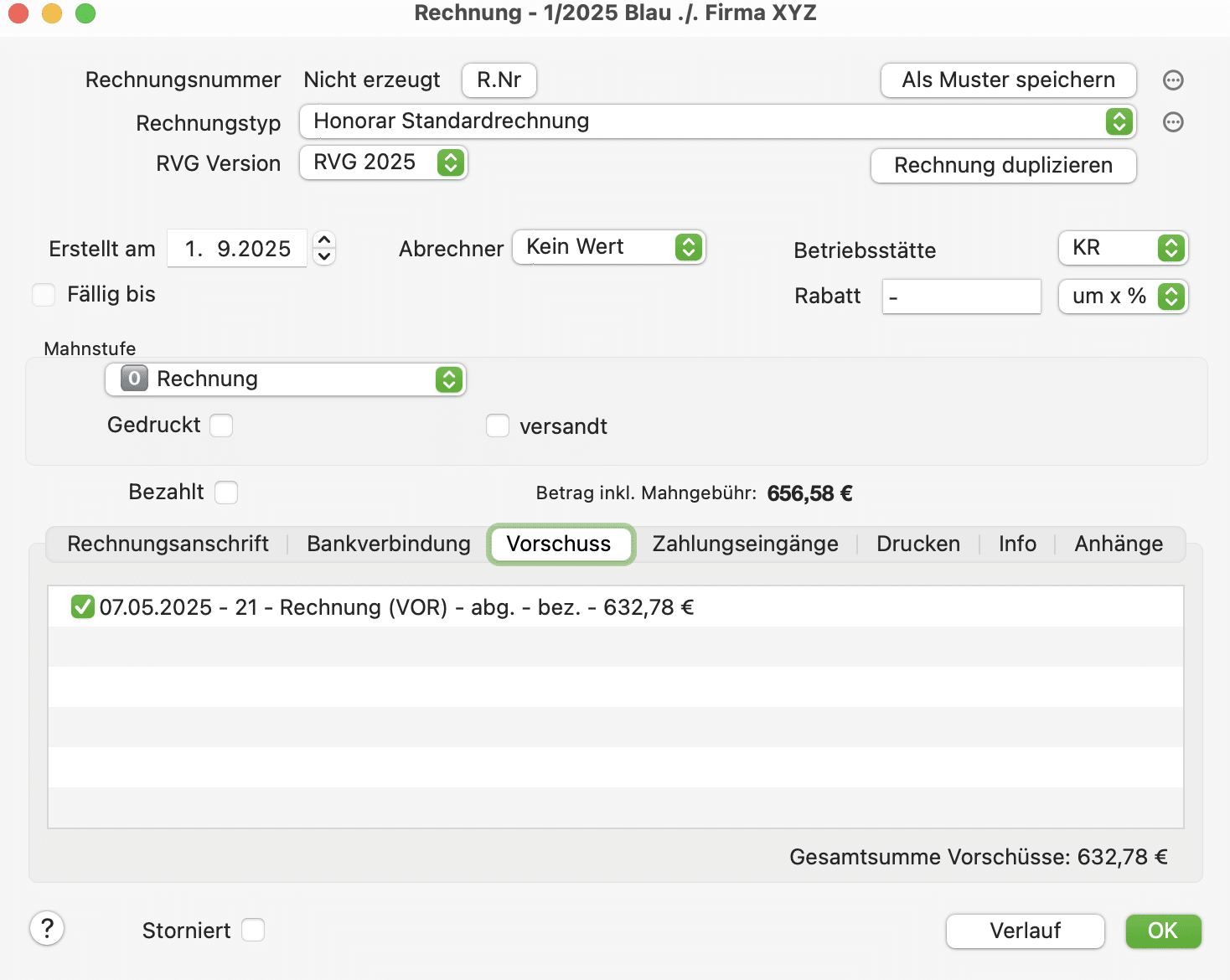Open the help question mark button

pos(48,928)
